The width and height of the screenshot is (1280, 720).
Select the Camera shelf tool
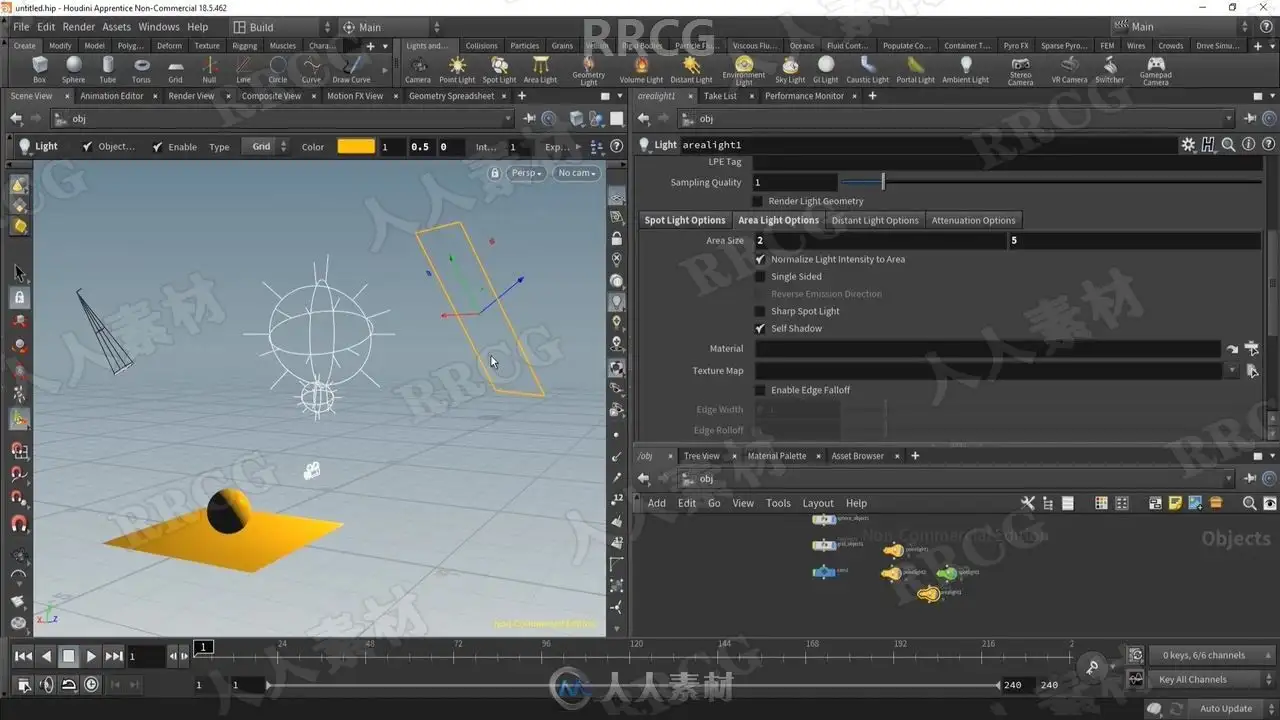[x=418, y=68]
